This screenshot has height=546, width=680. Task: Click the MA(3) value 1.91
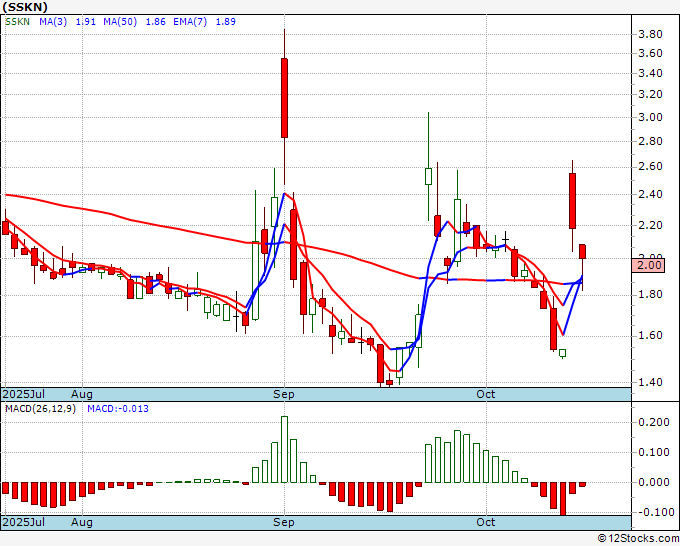[85, 22]
